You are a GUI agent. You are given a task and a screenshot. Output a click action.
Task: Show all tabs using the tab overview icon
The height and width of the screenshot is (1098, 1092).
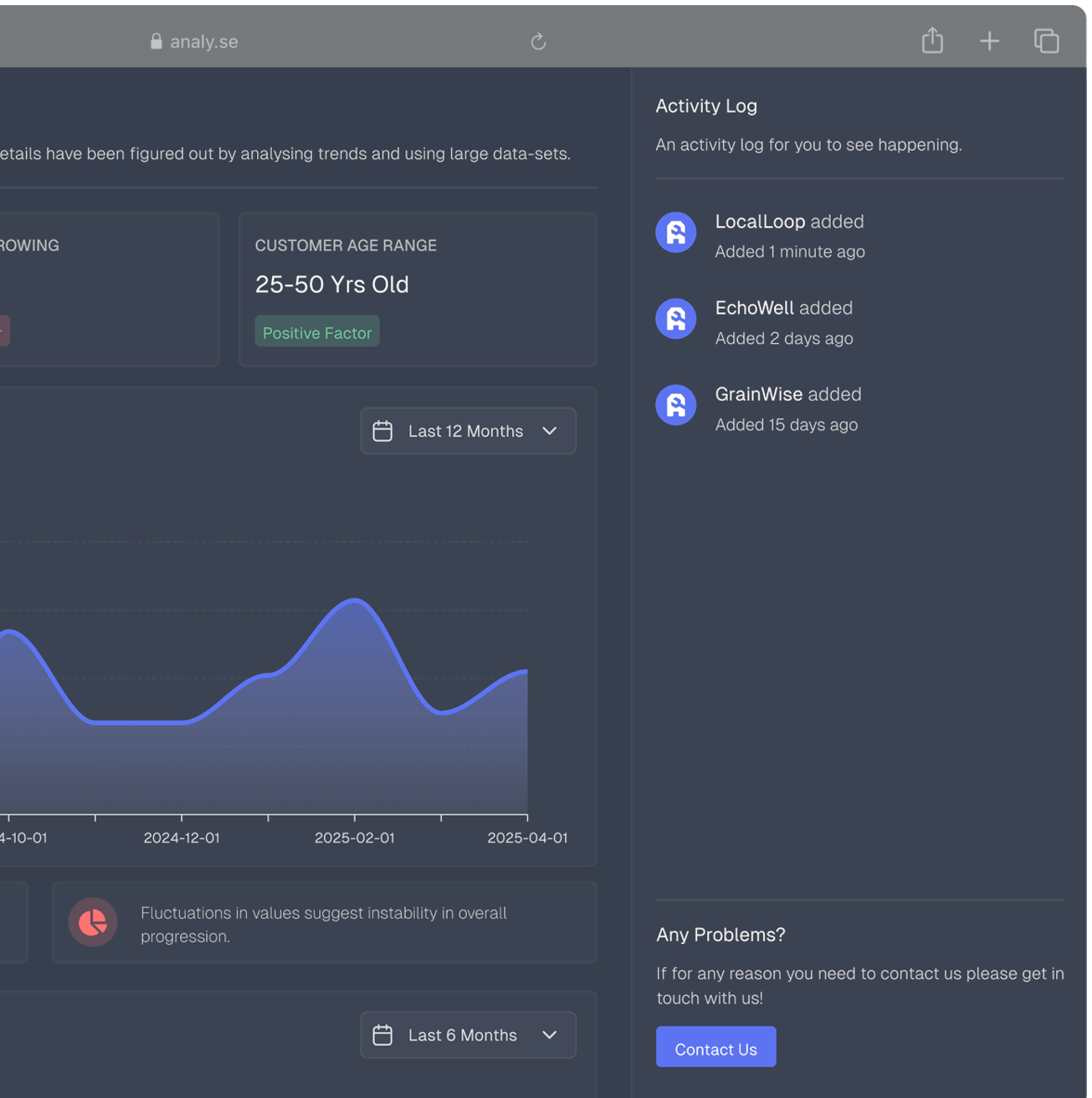(x=1046, y=40)
